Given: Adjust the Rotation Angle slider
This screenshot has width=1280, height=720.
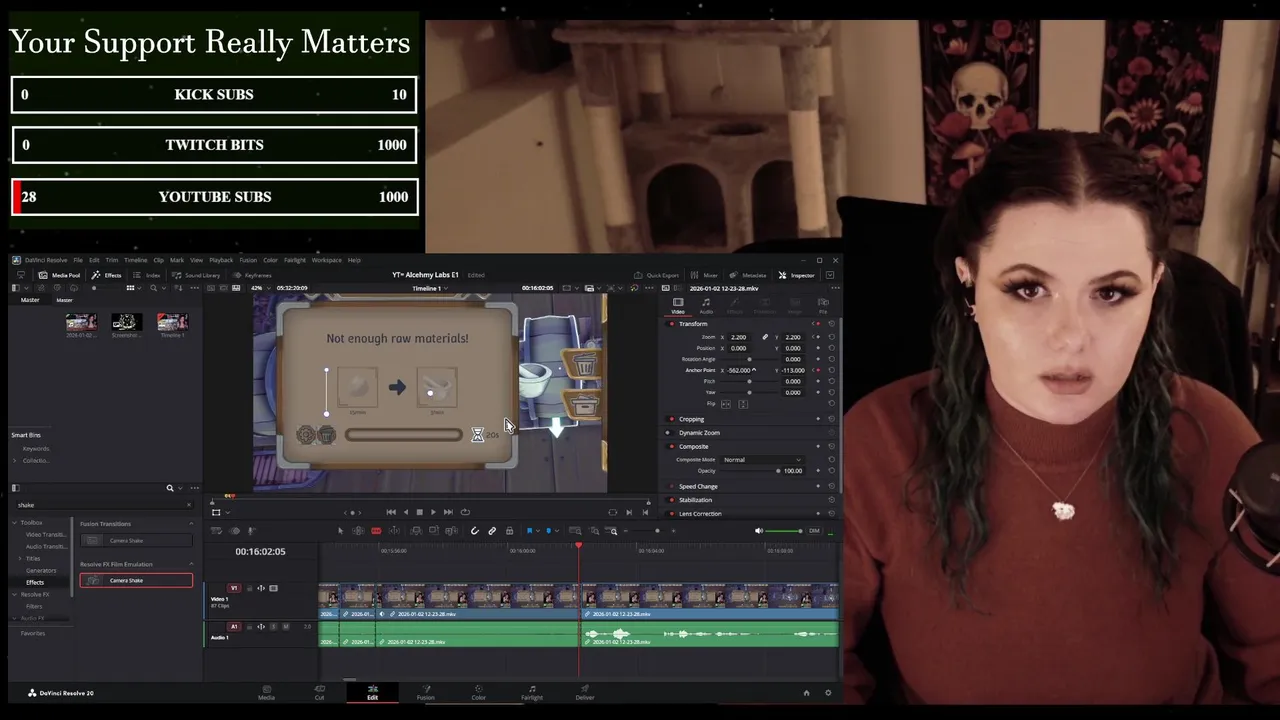Looking at the screenshot, I should 749,359.
